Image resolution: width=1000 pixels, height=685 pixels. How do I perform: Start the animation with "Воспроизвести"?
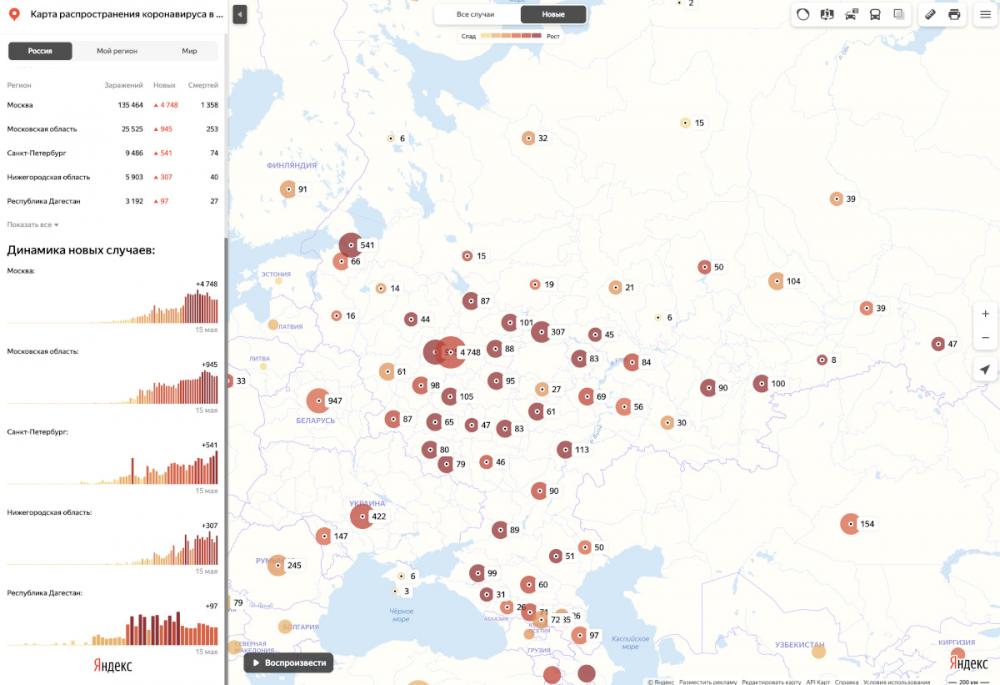pyautogui.click(x=288, y=663)
